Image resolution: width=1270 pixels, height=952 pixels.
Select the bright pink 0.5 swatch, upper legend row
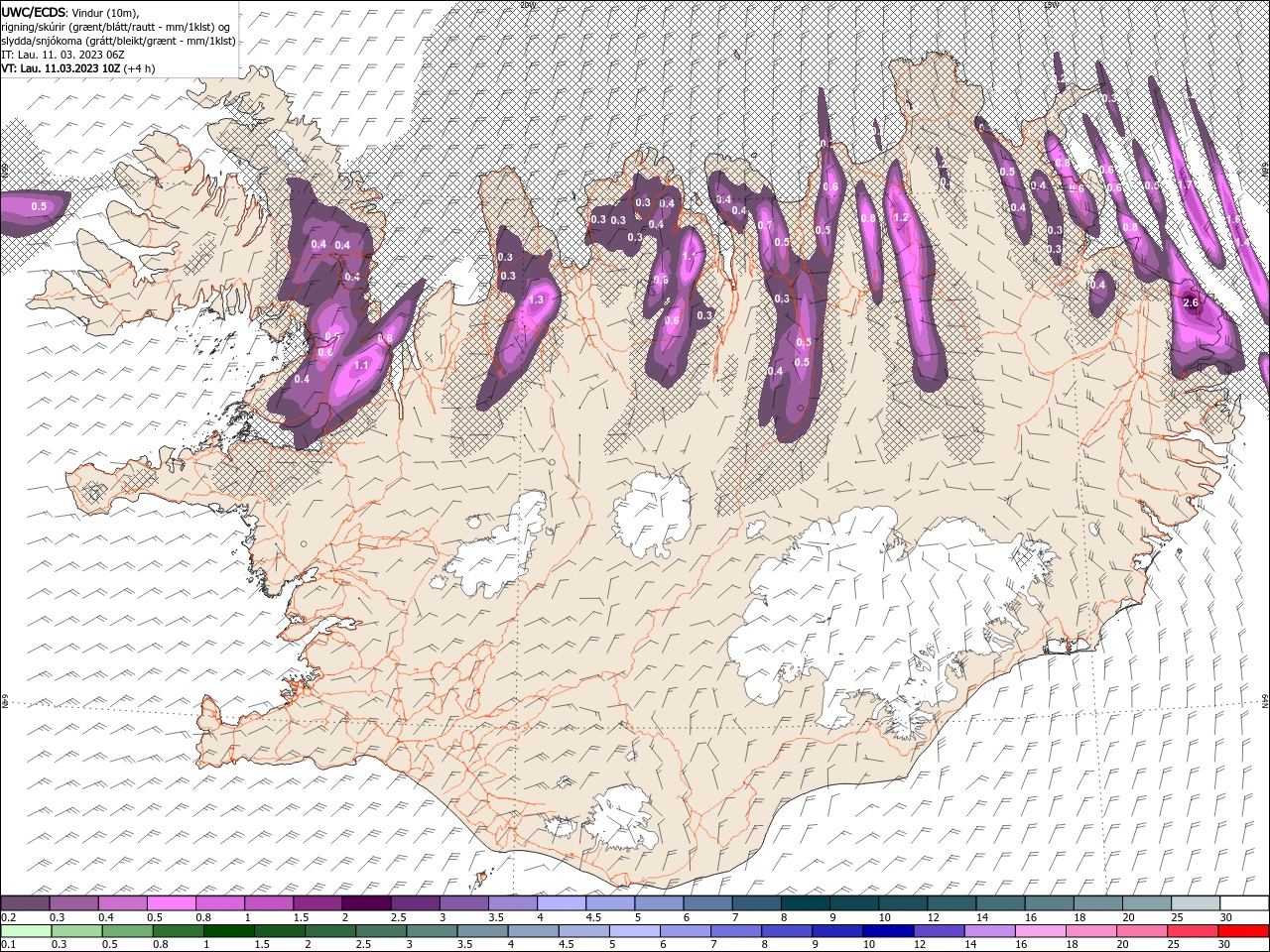click(171, 903)
